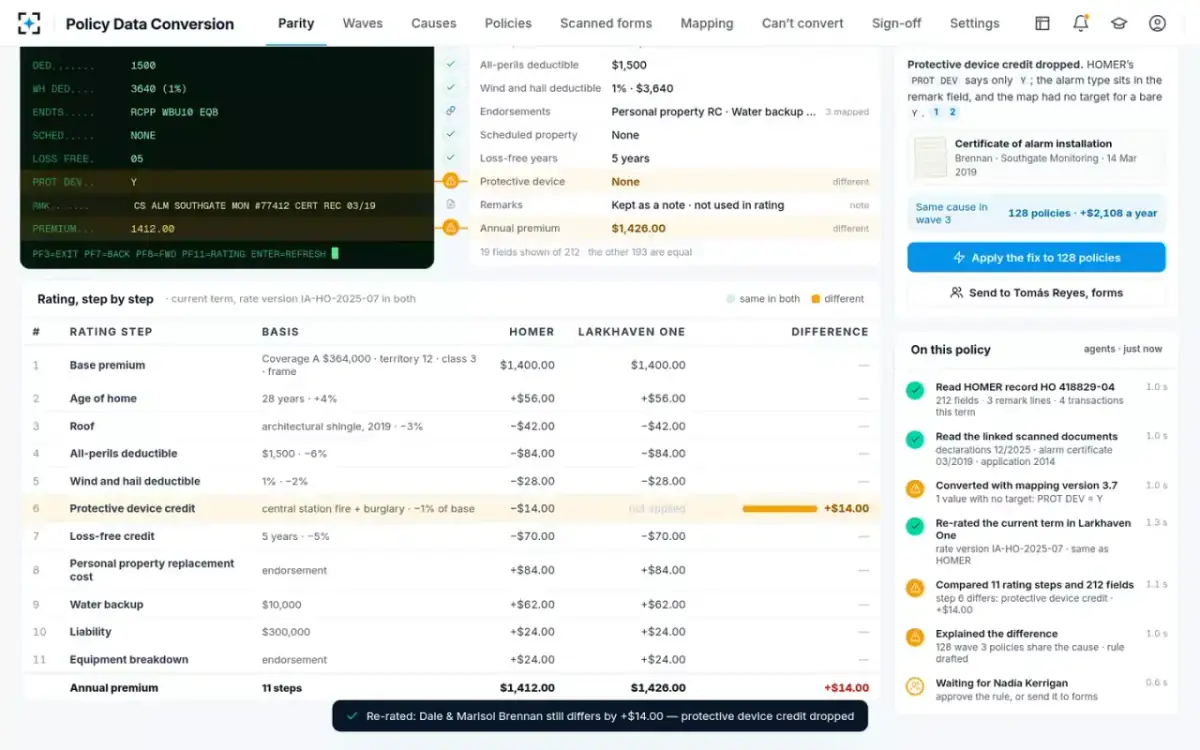Click the check icon beside Scheduled property
The image size is (1200, 750).
(451, 134)
